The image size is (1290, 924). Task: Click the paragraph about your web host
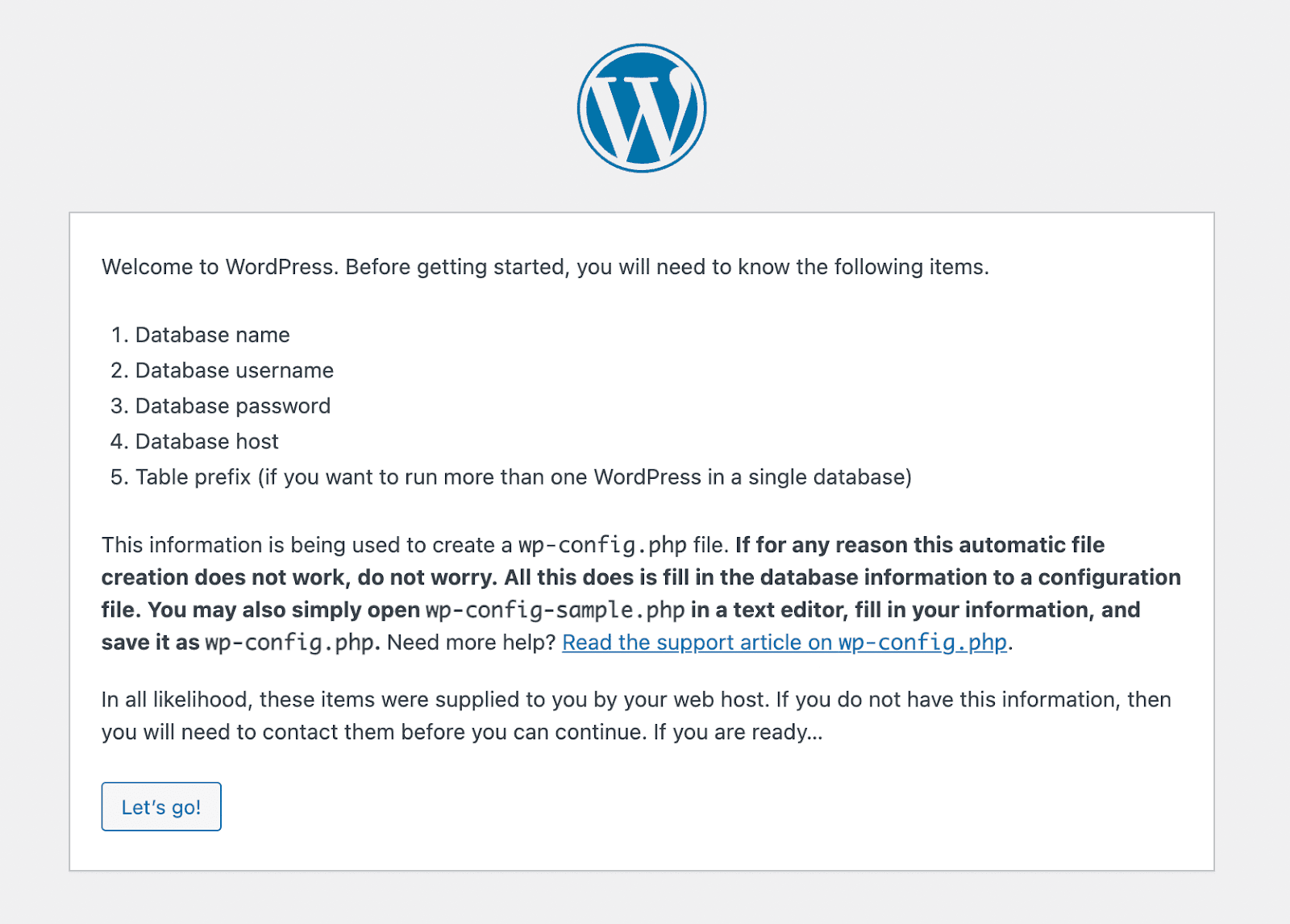[x=635, y=699]
